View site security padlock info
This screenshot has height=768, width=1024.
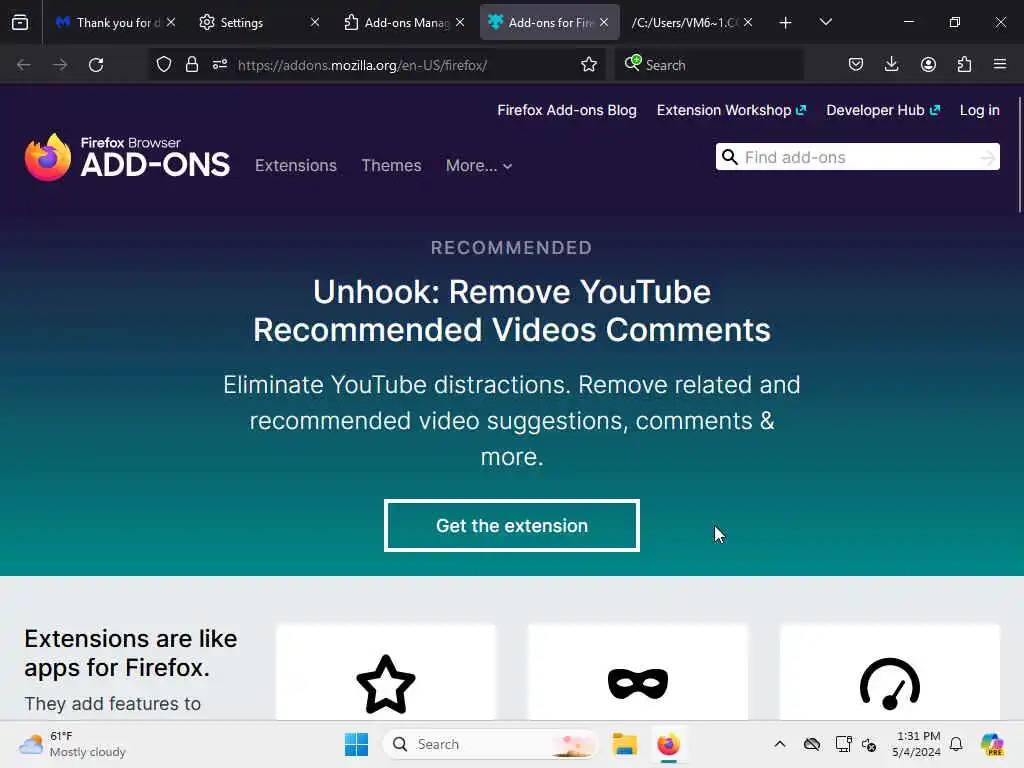click(191, 65)
